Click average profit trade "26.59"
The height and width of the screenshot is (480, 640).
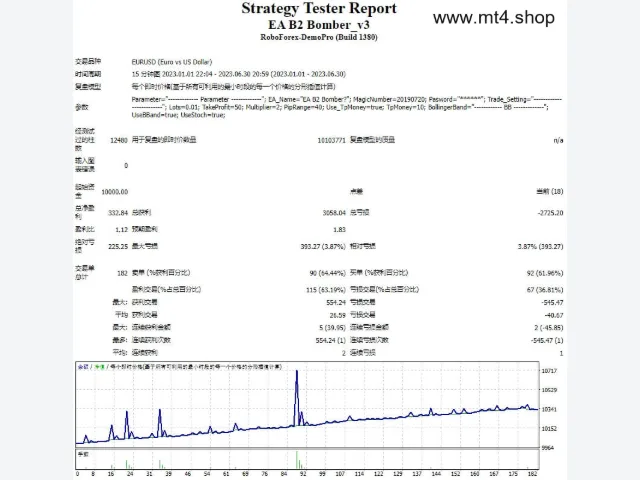pyautogui.click(x=338, y=315)
